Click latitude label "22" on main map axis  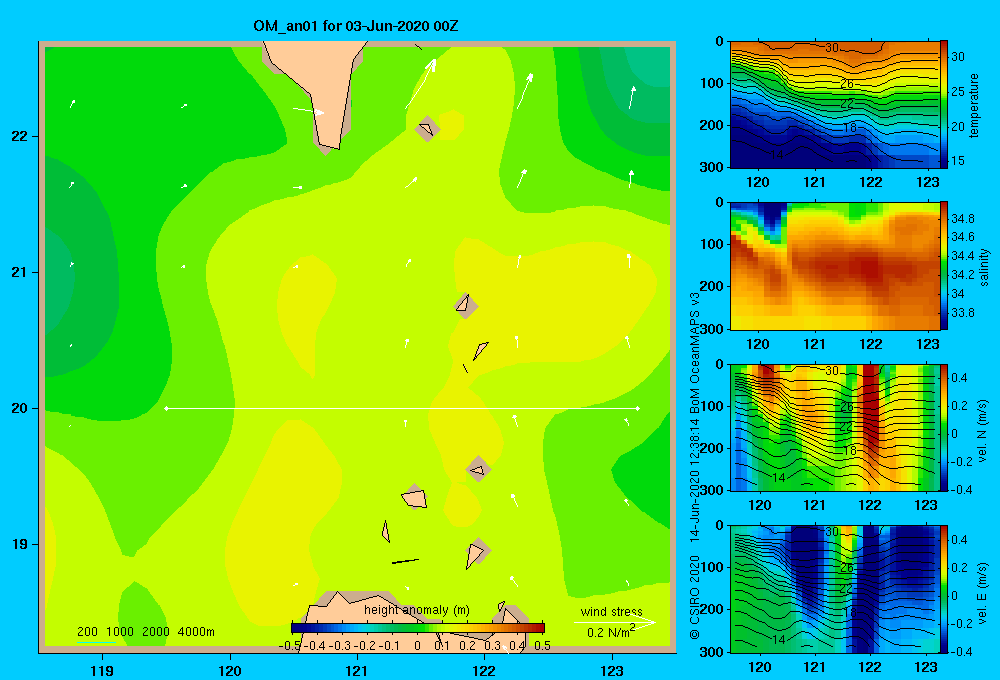point(20,136)
